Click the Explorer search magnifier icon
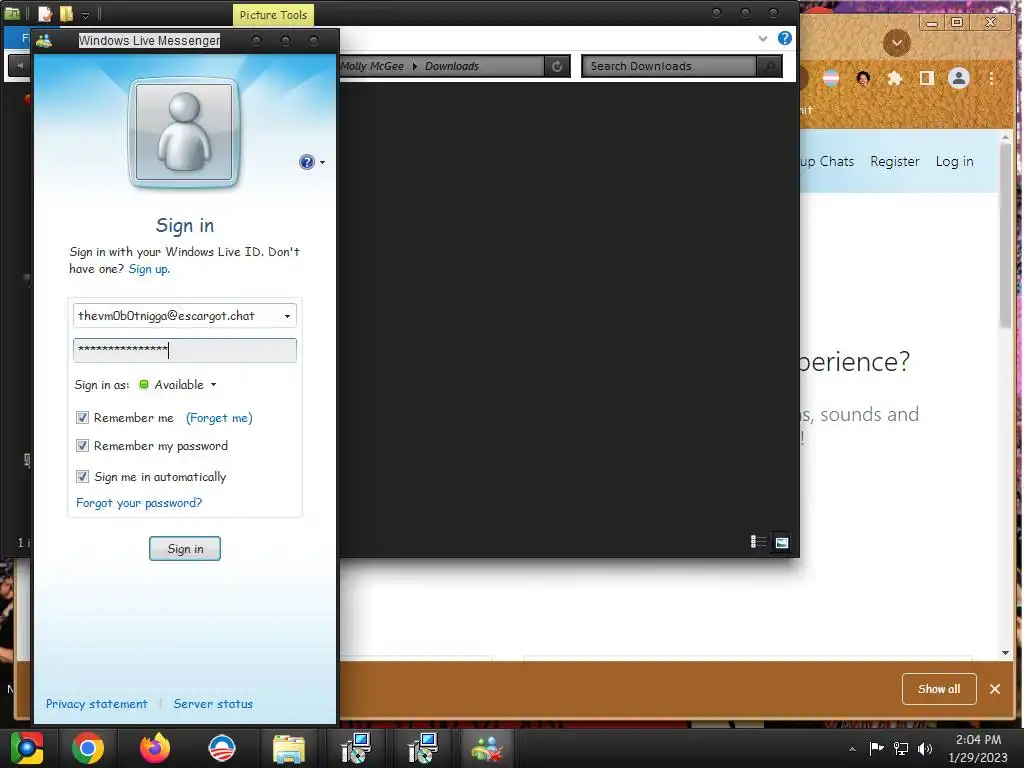The image size is (1024, 768). pyautogui.click(x=769, y=66)
